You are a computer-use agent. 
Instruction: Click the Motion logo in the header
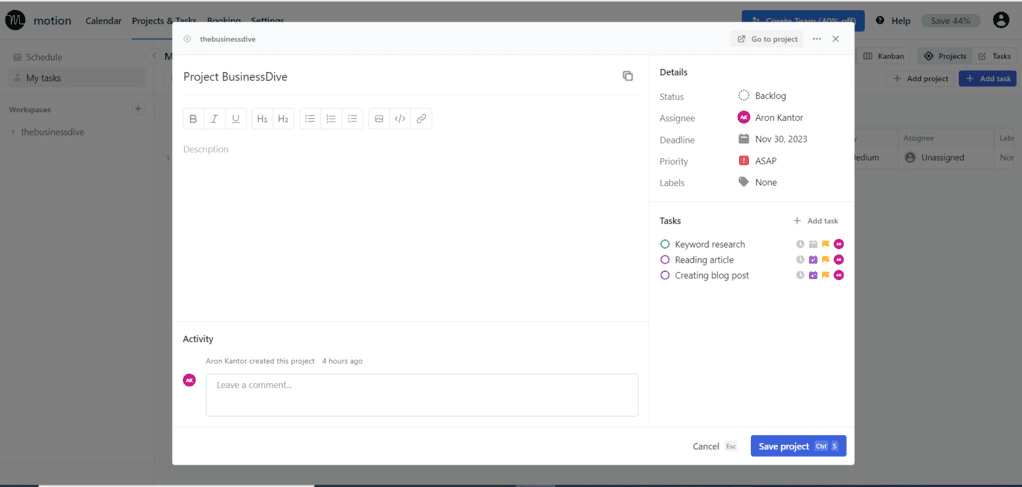pyautogui.click(x=15, y=21)
